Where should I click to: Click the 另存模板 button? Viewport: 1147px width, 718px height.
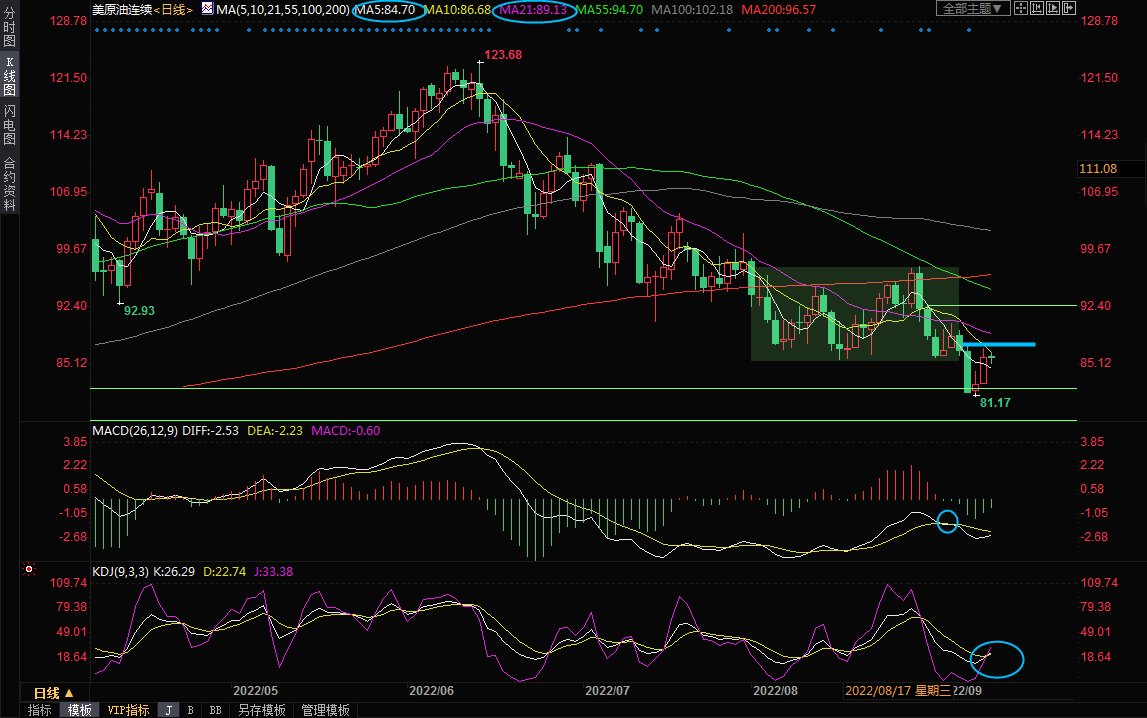(261, 710)
